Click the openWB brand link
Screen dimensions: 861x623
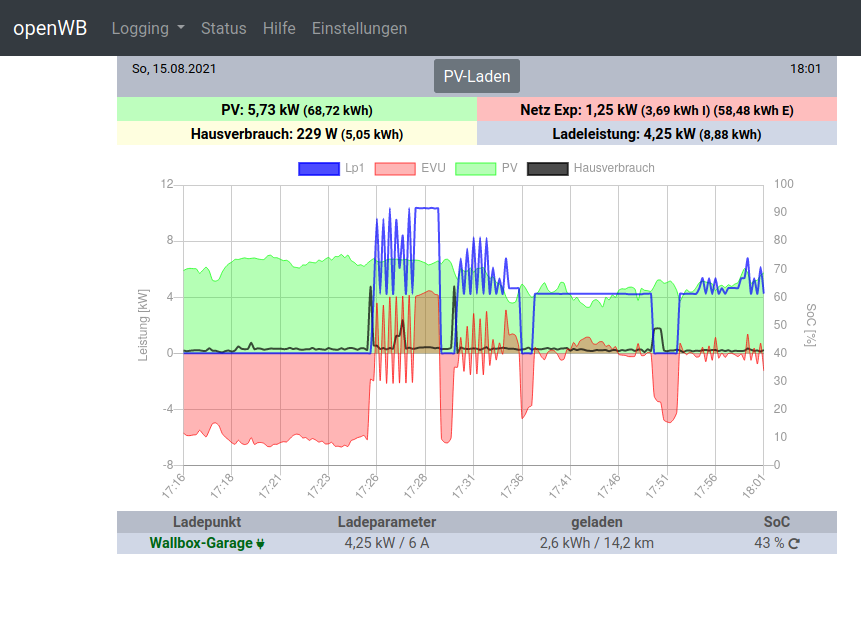(x=50, y=28)
